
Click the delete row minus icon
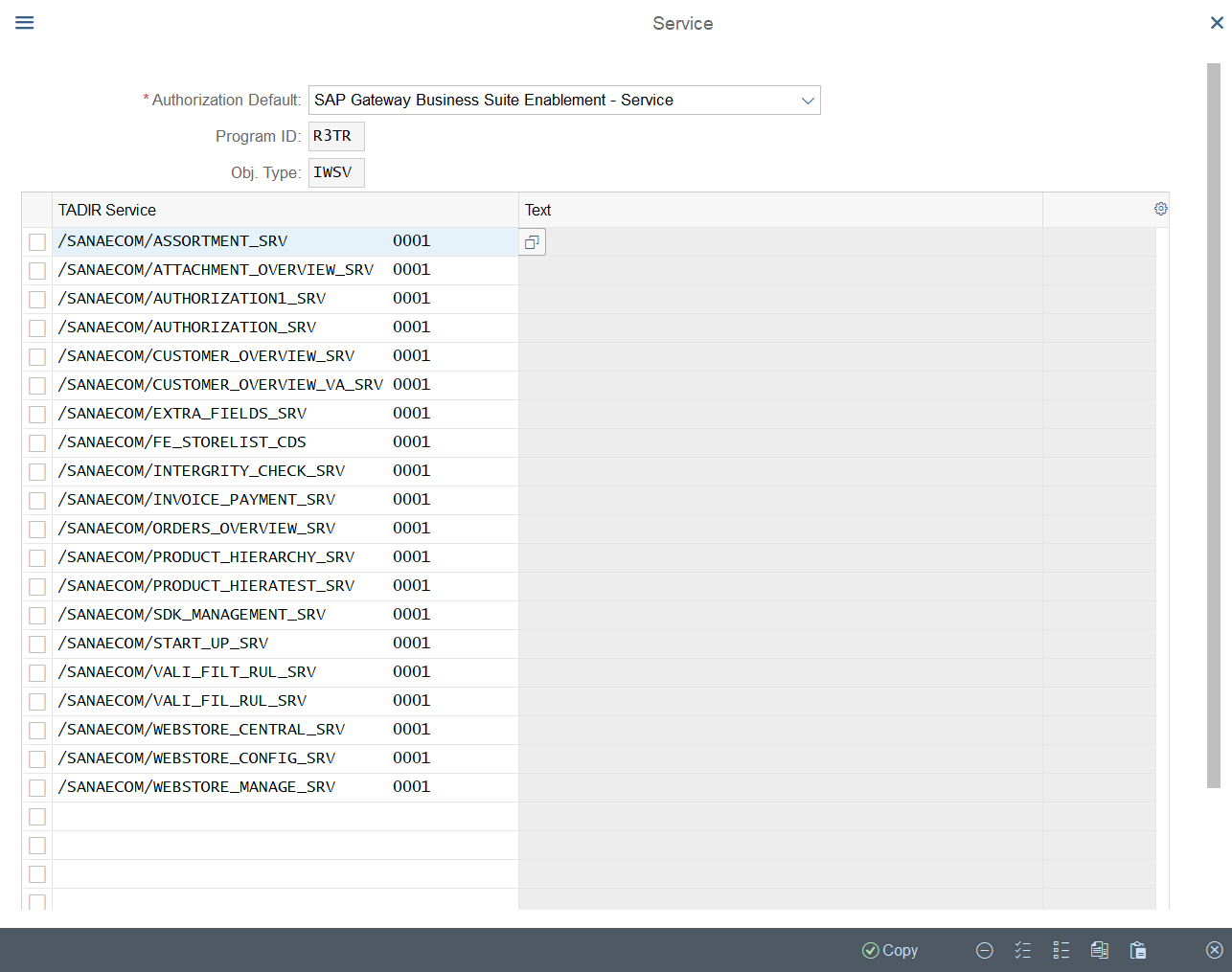tap(985, 950)
